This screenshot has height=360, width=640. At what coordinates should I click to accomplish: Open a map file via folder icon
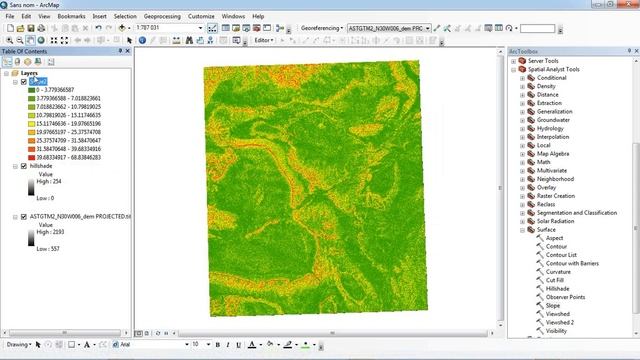pyautogui.click(x=20, y=28)
